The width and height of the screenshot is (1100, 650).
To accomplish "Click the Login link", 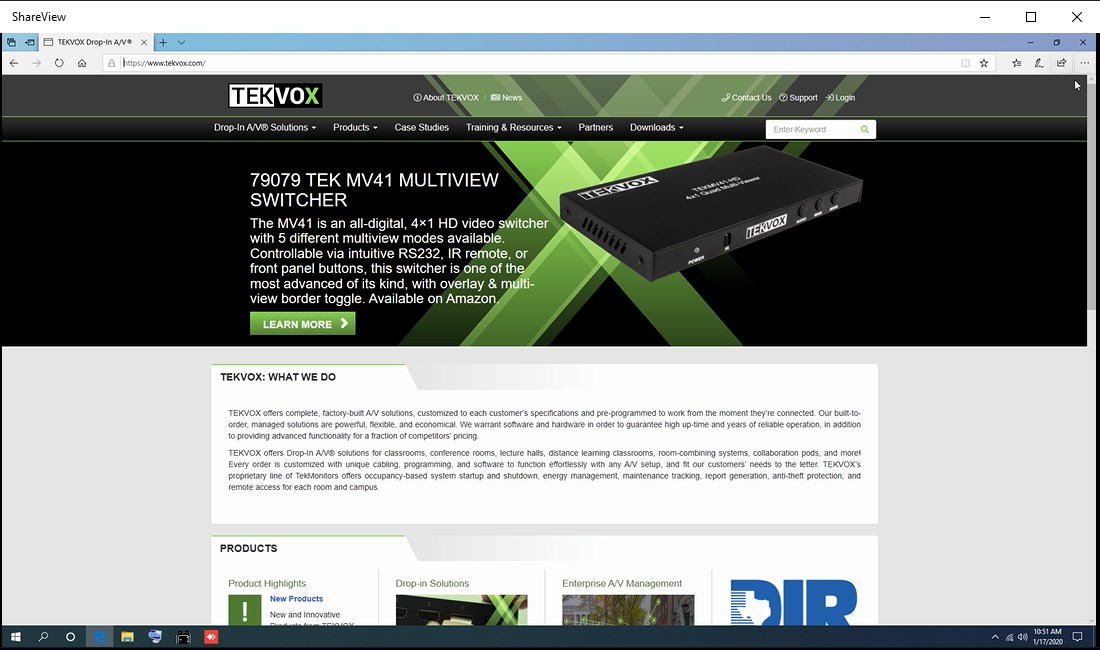I will [840, 97].
